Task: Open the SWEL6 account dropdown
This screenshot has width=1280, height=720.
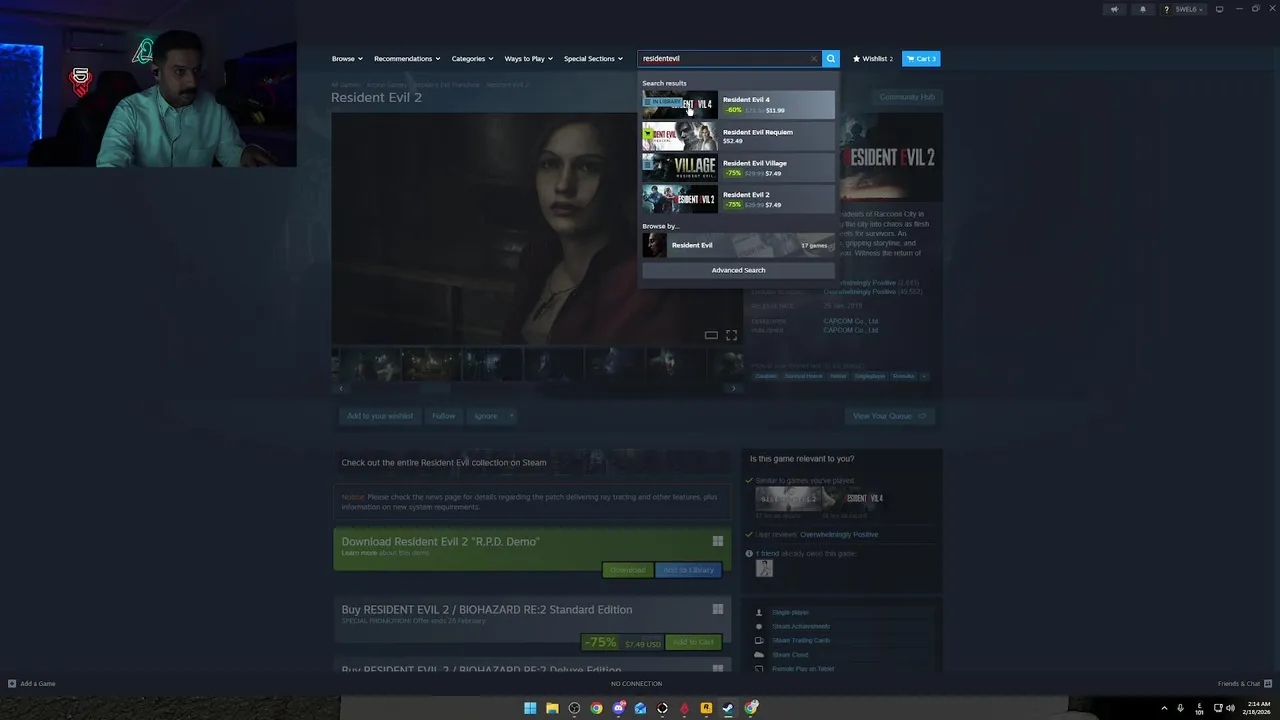Action: 1185,9
